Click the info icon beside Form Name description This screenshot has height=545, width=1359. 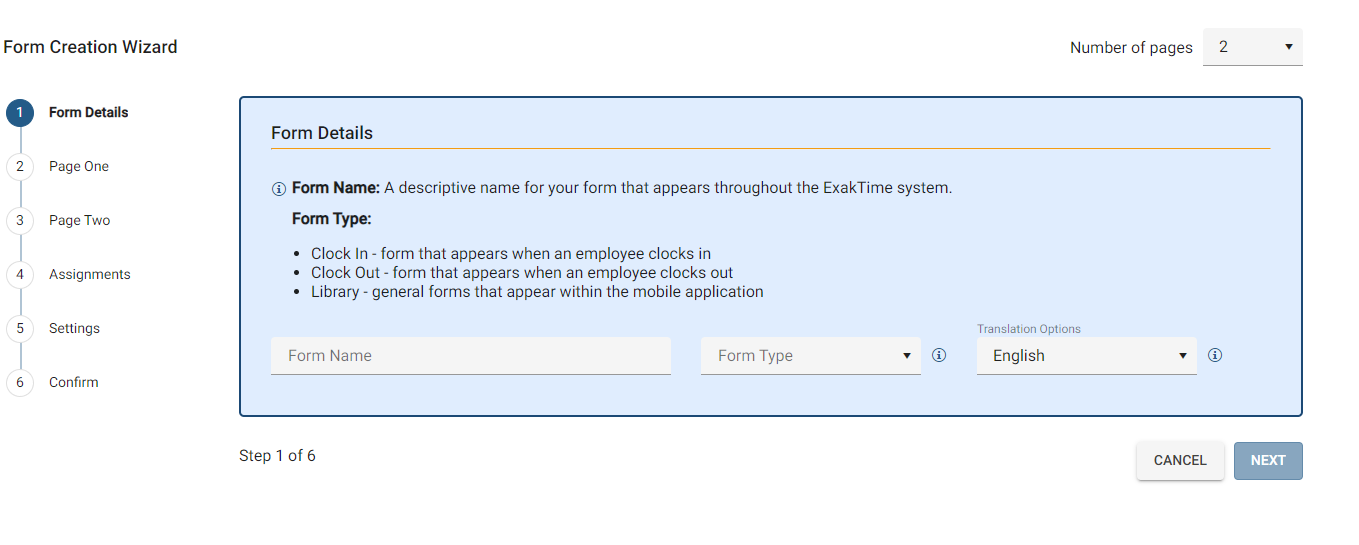[x=279, y=189]
